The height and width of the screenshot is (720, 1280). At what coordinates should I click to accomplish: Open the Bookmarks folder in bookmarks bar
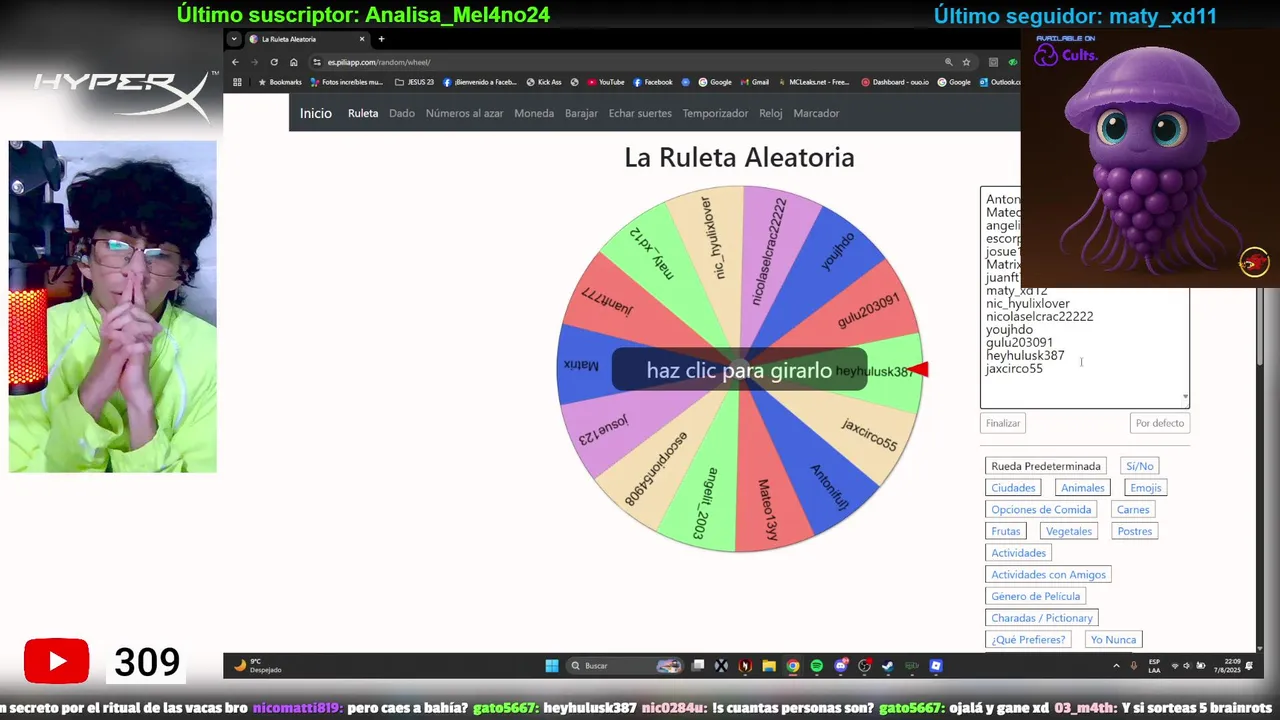coord(279,82)
